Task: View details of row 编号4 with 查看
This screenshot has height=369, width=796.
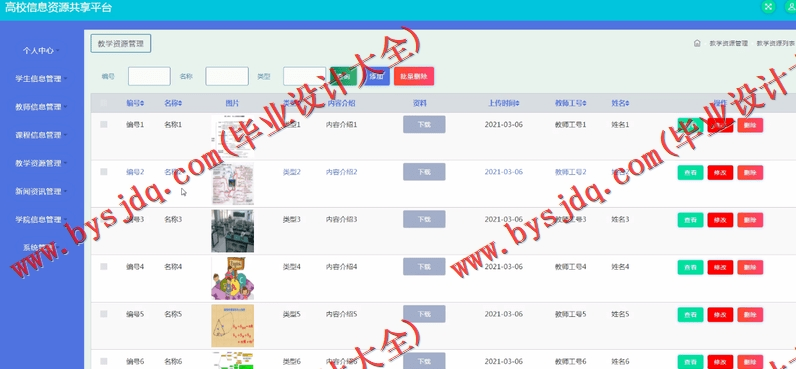Action: point(690,267)
